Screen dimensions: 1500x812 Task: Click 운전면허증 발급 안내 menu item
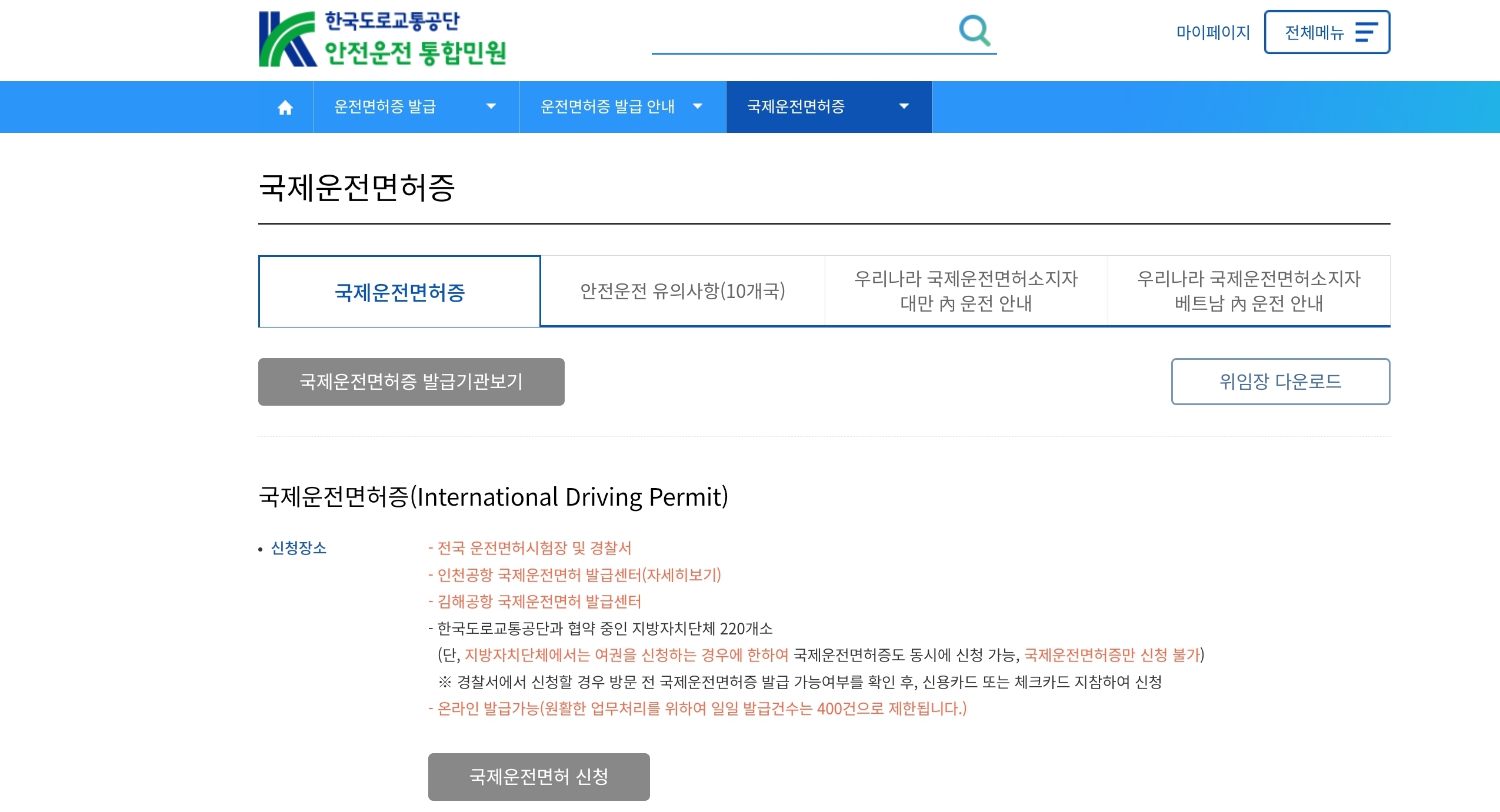607,106
